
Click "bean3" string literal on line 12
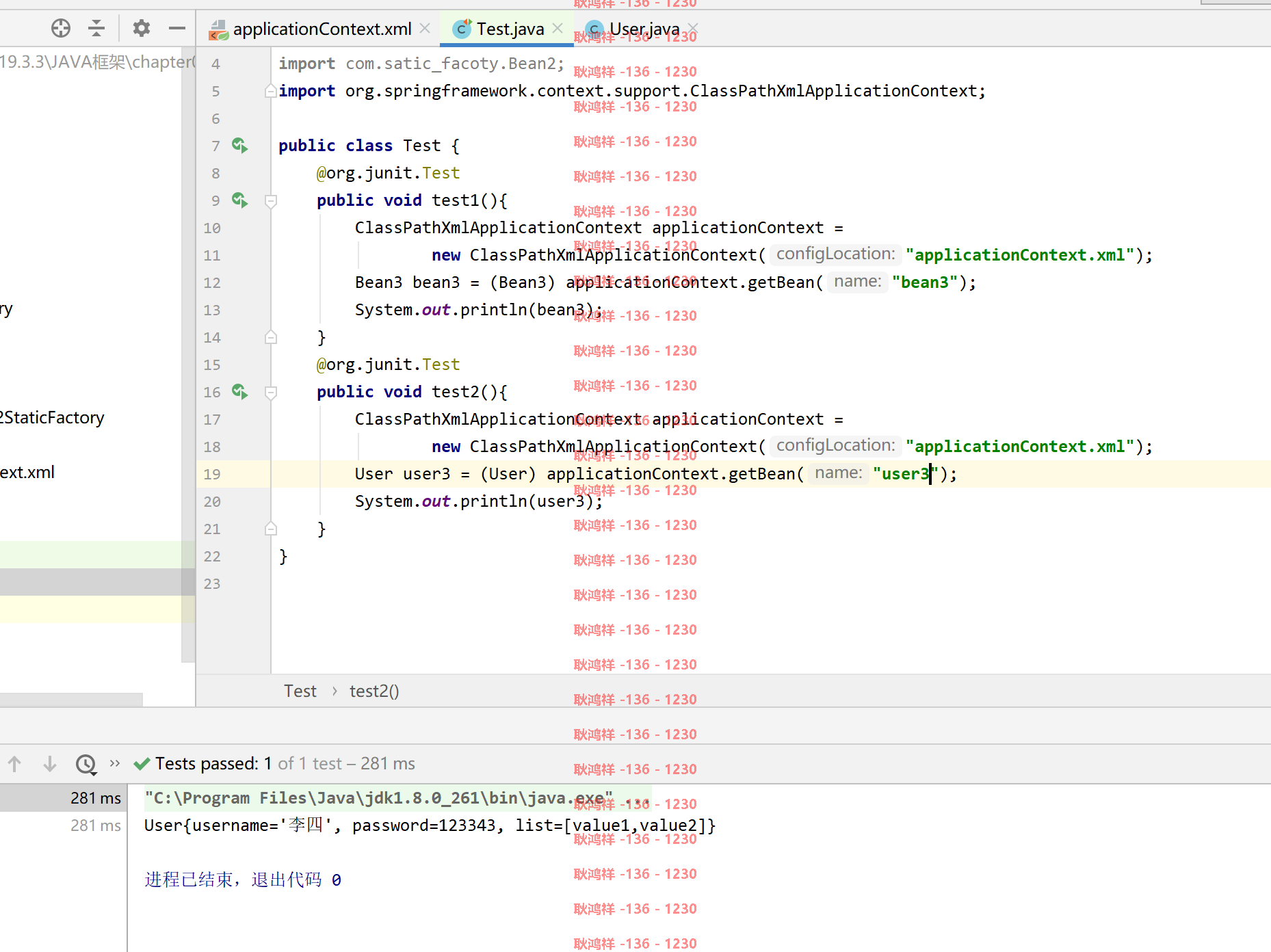(x=925, y=282)
